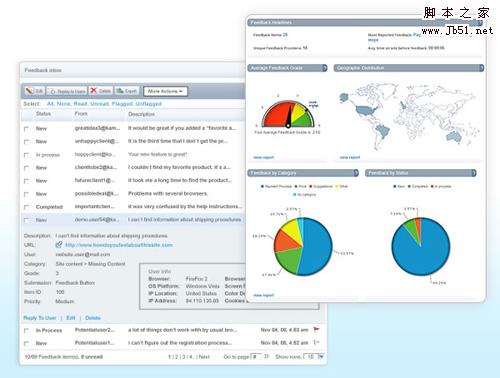Check the box for Potentialuser1 New row
This screenshot has height=378, width=500.
[26, 343]
